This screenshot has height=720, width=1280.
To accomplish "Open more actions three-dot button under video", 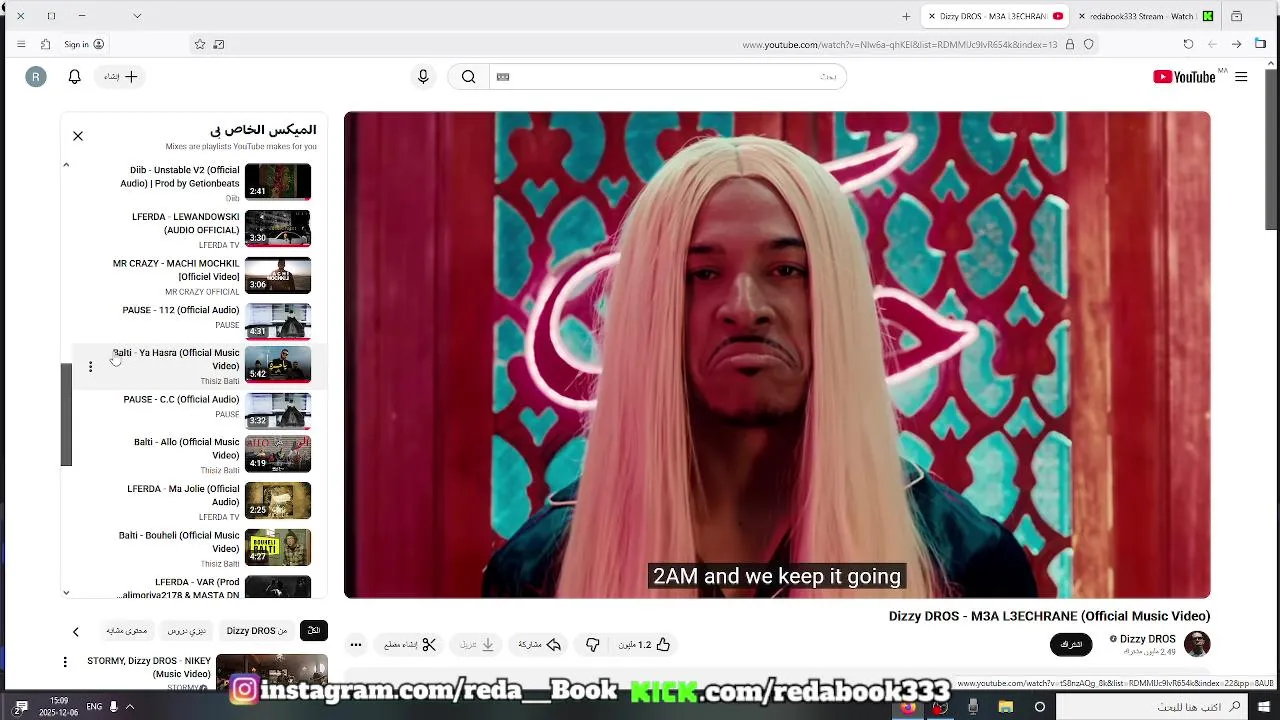I will pos(356,645).
